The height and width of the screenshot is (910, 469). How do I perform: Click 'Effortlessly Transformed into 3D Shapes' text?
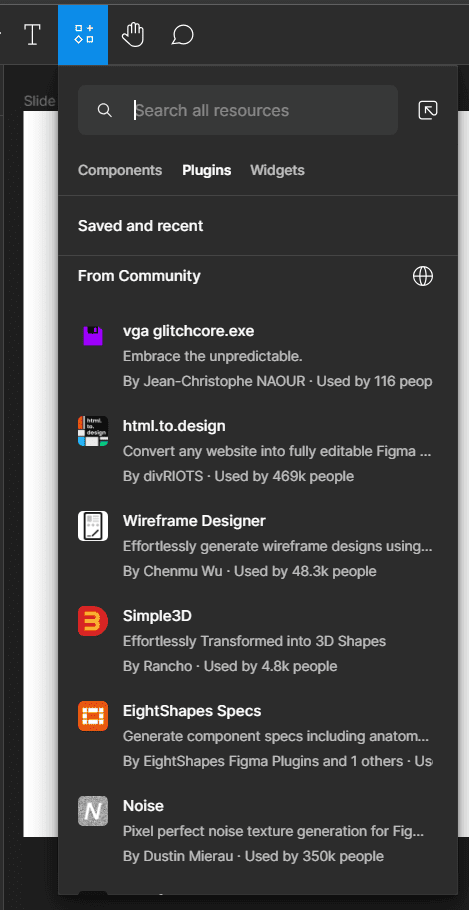[x=254, y=641]
